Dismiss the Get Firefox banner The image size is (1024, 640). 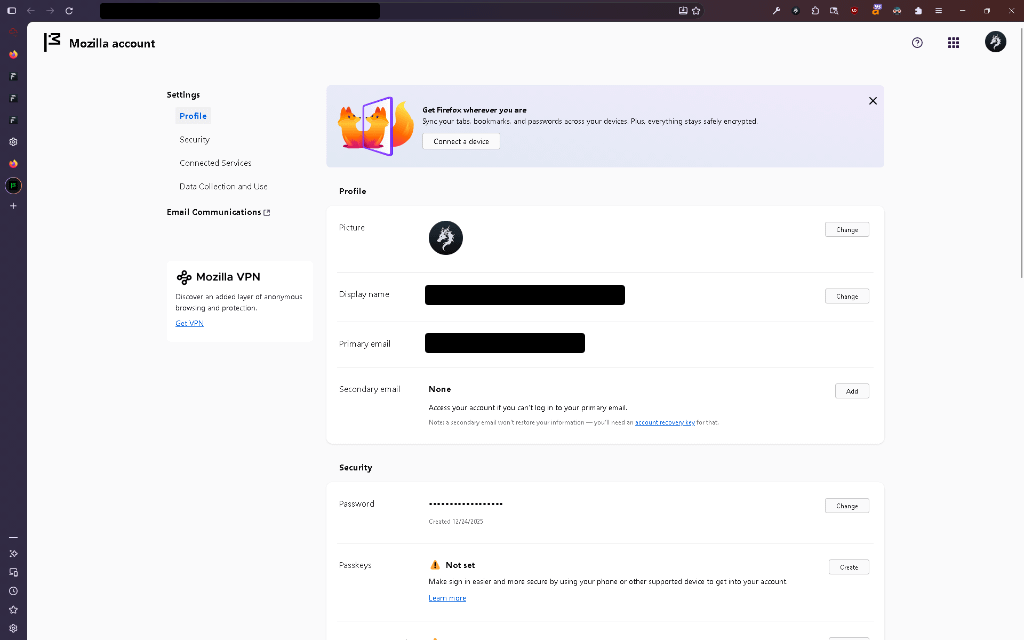point(872,101)
